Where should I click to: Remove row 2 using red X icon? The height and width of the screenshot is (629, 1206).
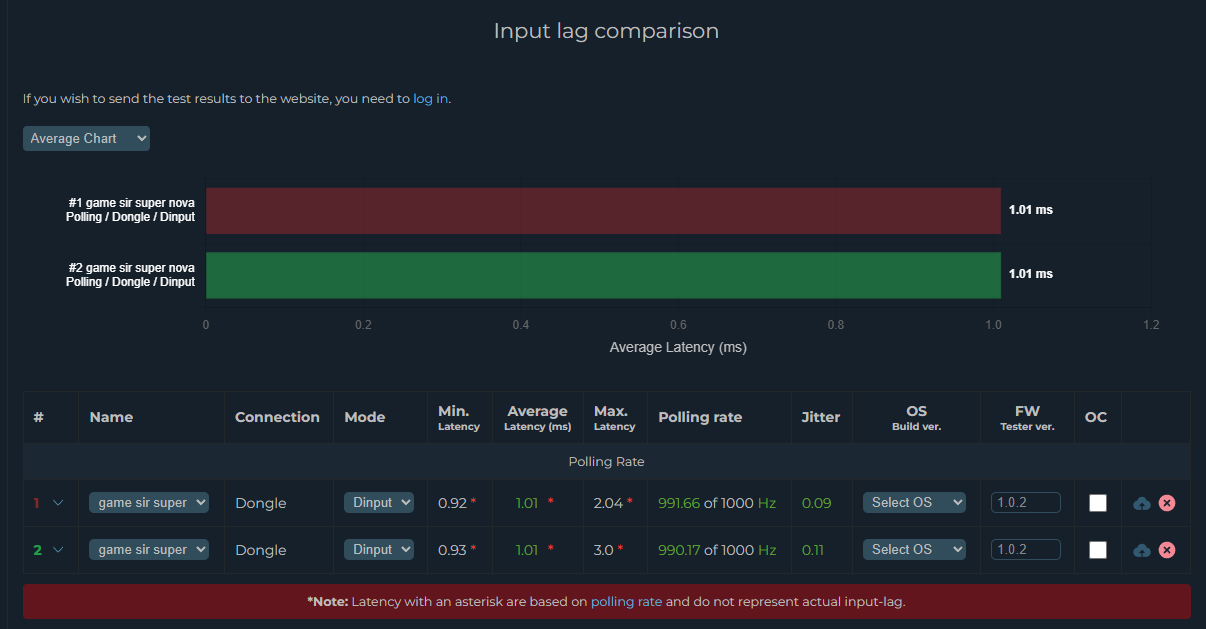click(x=1166, y=550)
